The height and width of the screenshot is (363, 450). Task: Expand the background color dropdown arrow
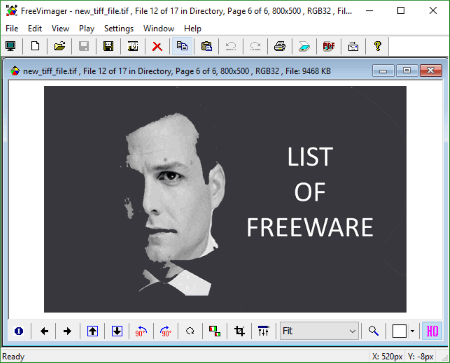pyautogui.click(x=412, y=331)
